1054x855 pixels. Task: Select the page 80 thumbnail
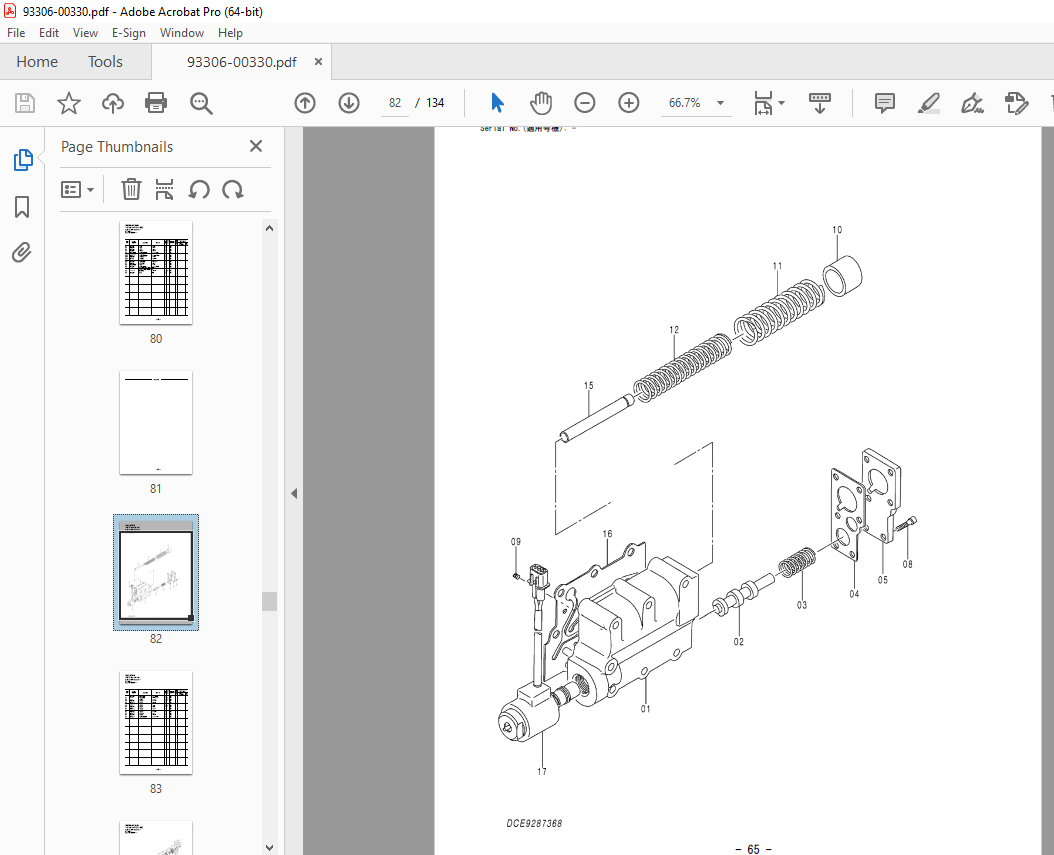pyautogui.click(x=156, y=273)
